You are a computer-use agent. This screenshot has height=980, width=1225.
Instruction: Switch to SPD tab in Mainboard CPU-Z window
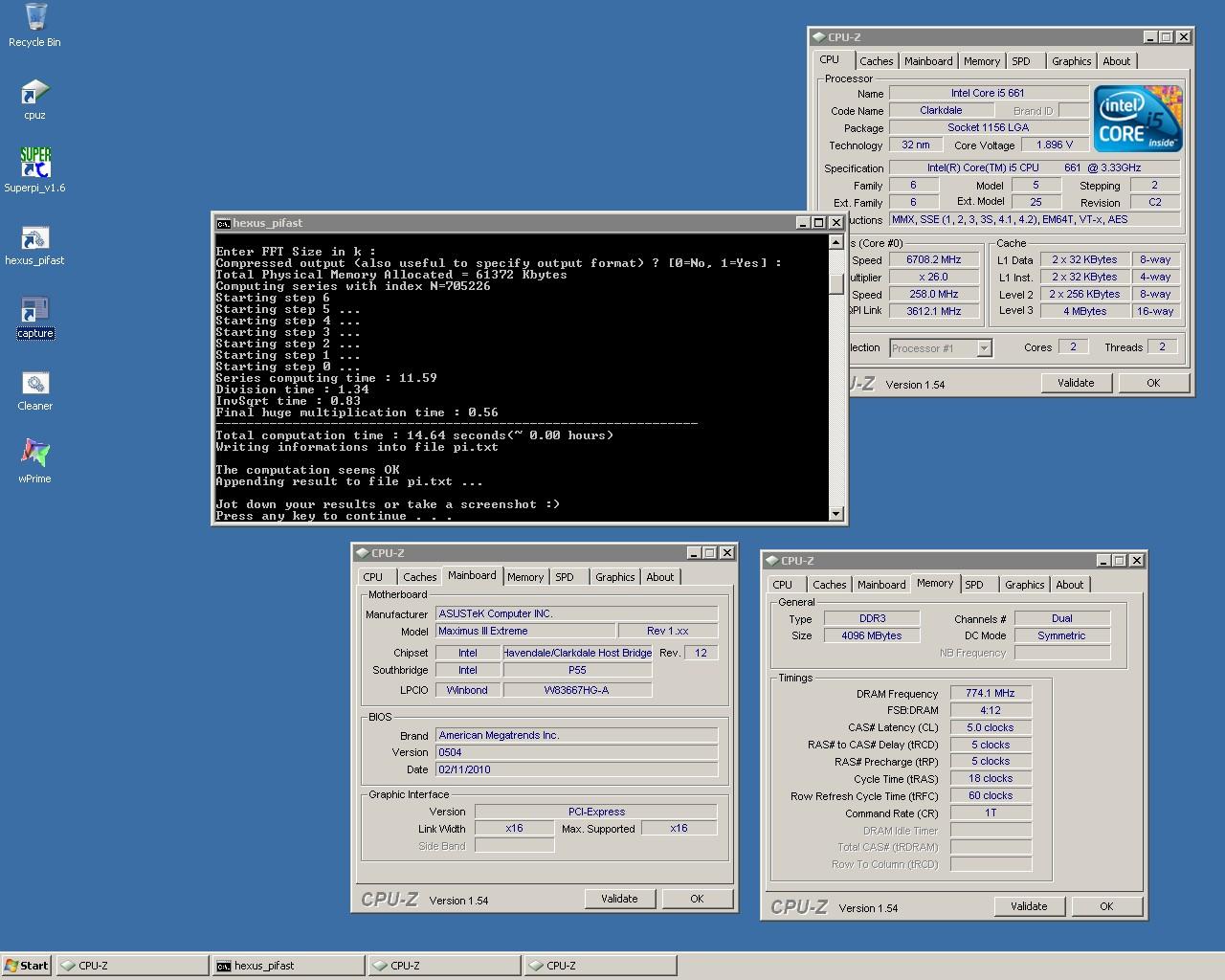[565, 577]
